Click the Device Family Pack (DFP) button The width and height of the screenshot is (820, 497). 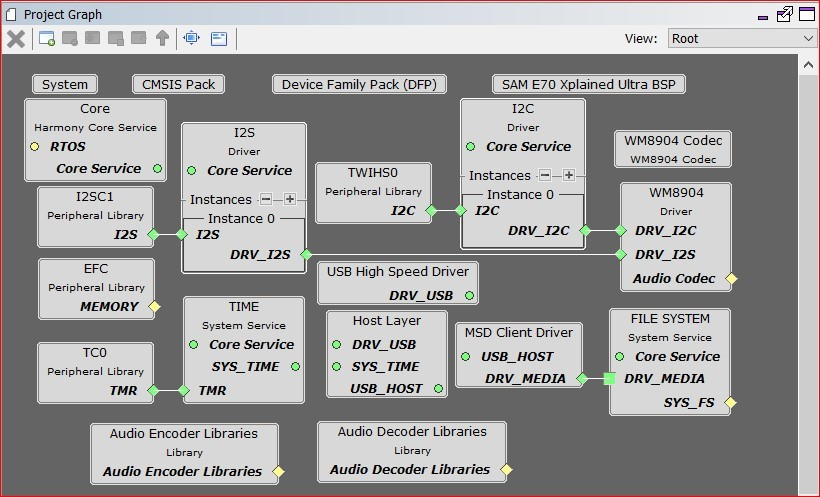pyautogui.click(x=359, y=84)
